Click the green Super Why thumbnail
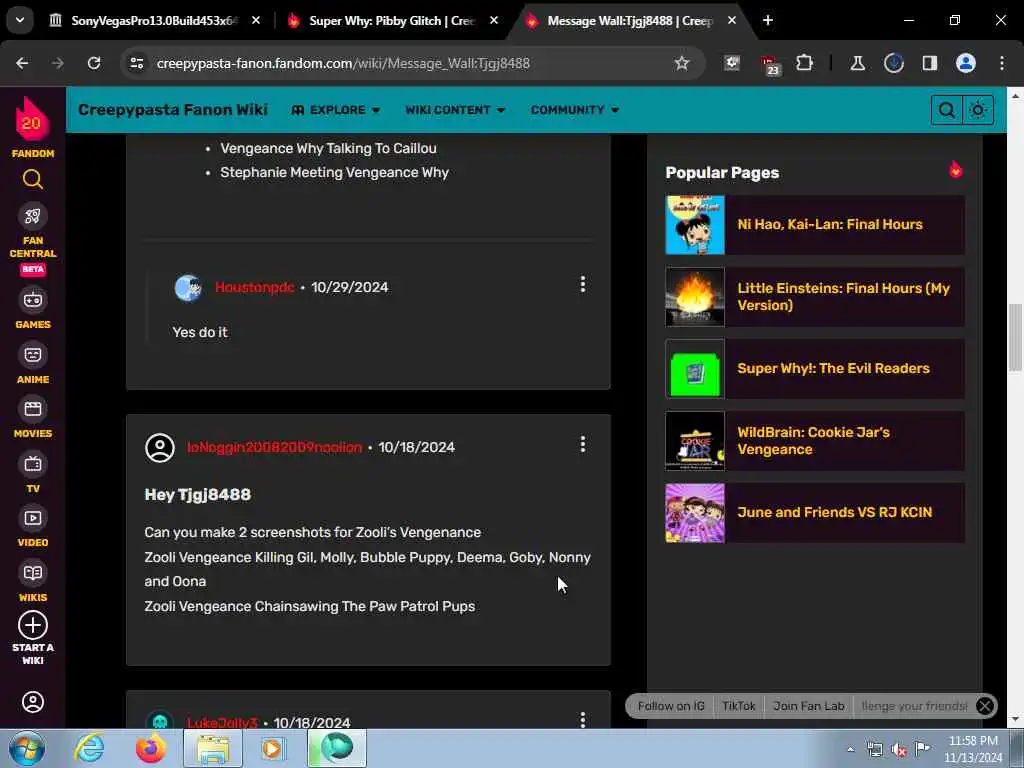This screenshot has width=1024, height=768. click(695, 368)
